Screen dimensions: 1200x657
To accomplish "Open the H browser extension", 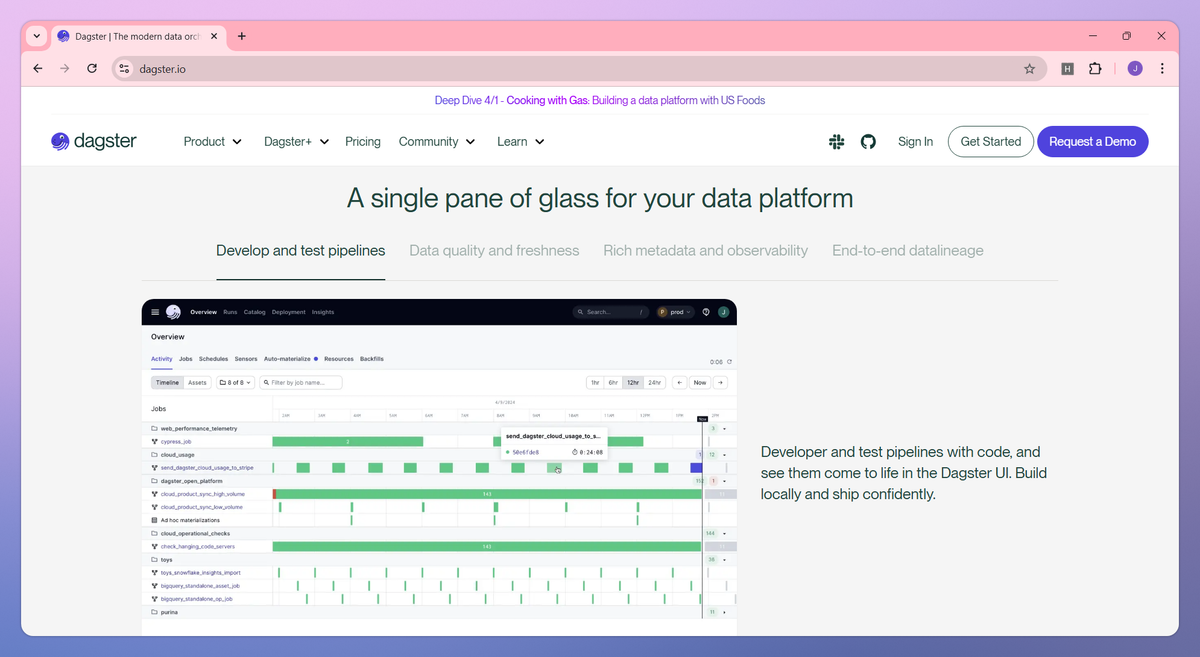I will 1068,69.
